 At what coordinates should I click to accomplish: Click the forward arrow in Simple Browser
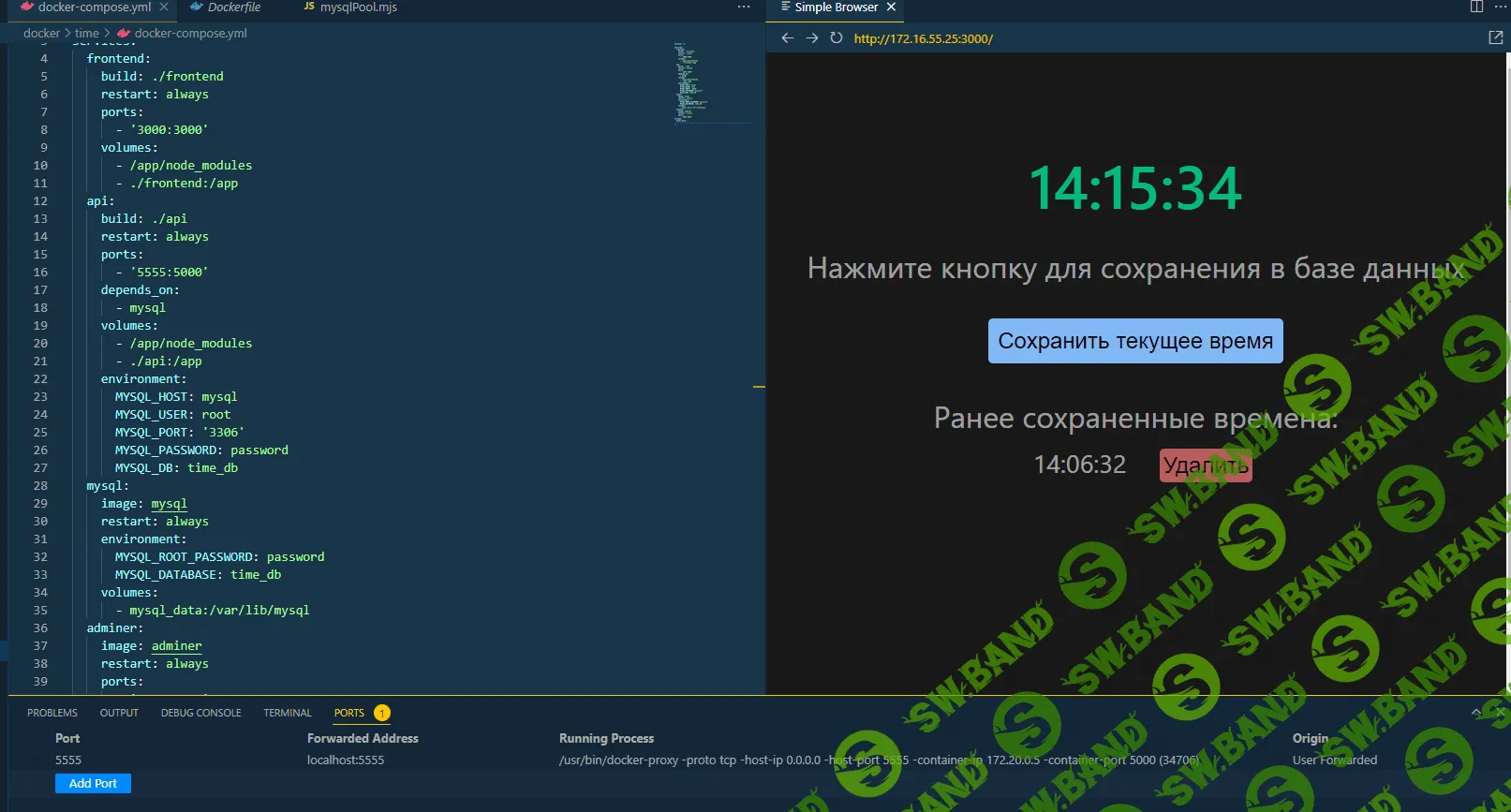pos(811,38)
